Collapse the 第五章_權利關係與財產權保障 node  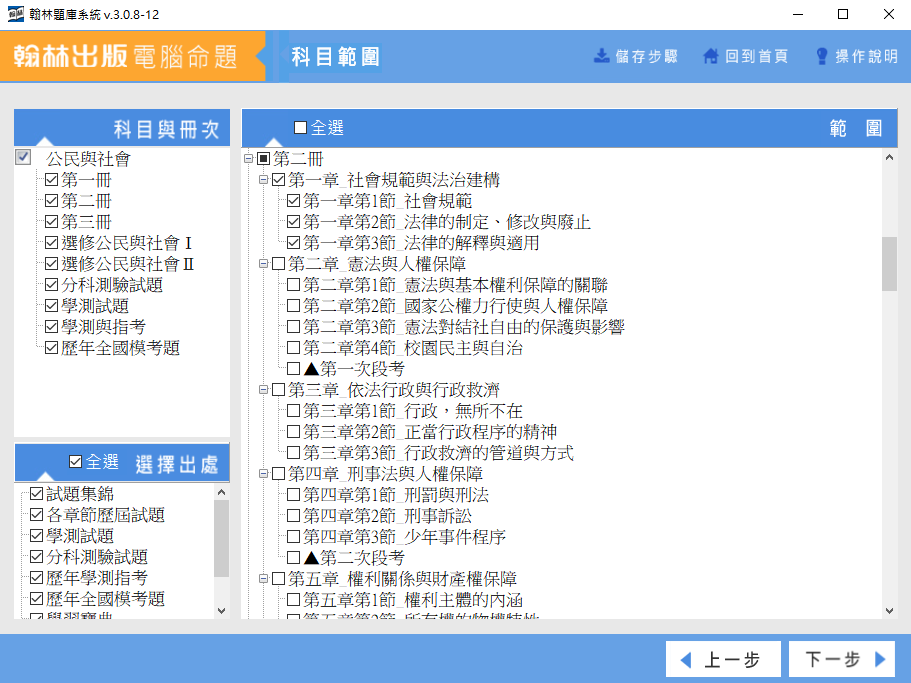click(x=263, y=578)
